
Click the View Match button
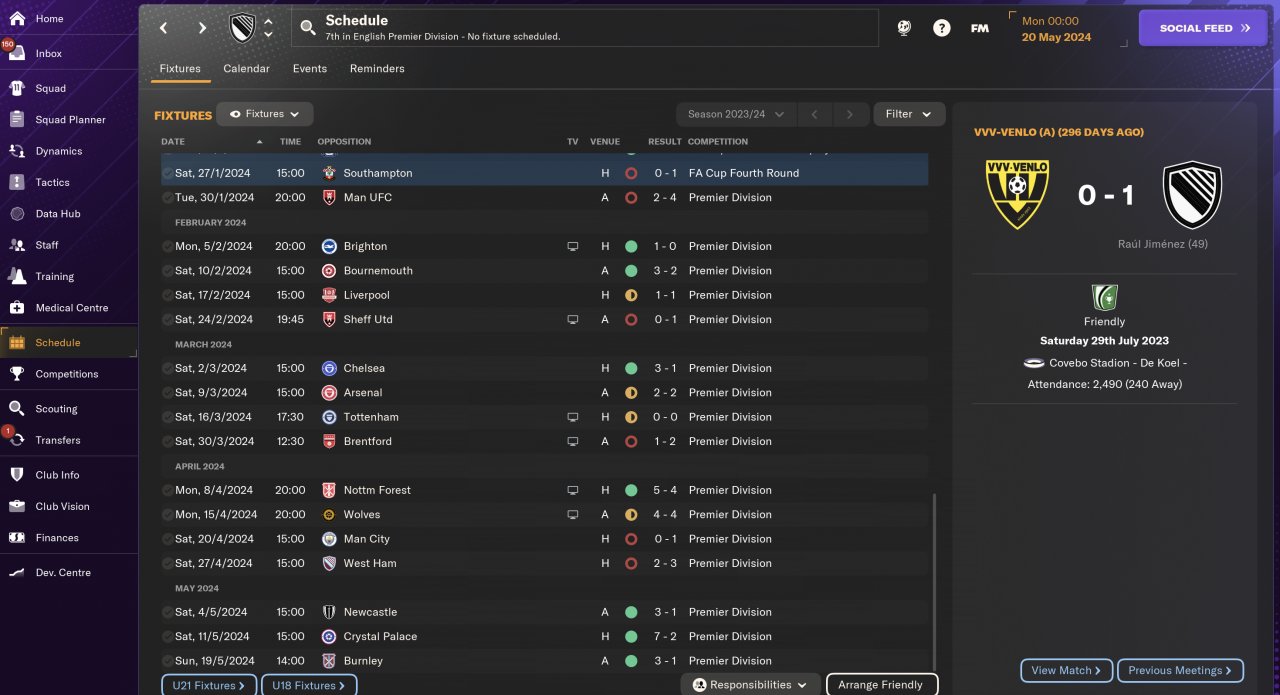point(1066,670)
